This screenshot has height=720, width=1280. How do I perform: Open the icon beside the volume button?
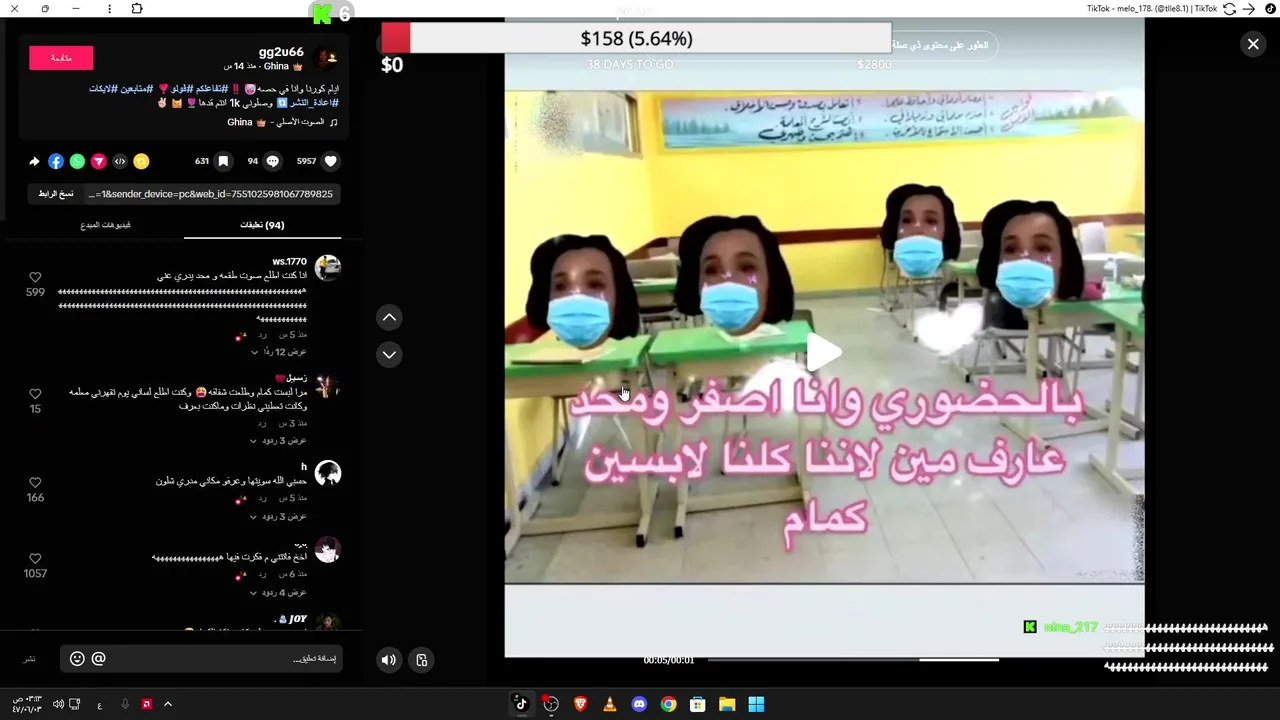(422, 659)
